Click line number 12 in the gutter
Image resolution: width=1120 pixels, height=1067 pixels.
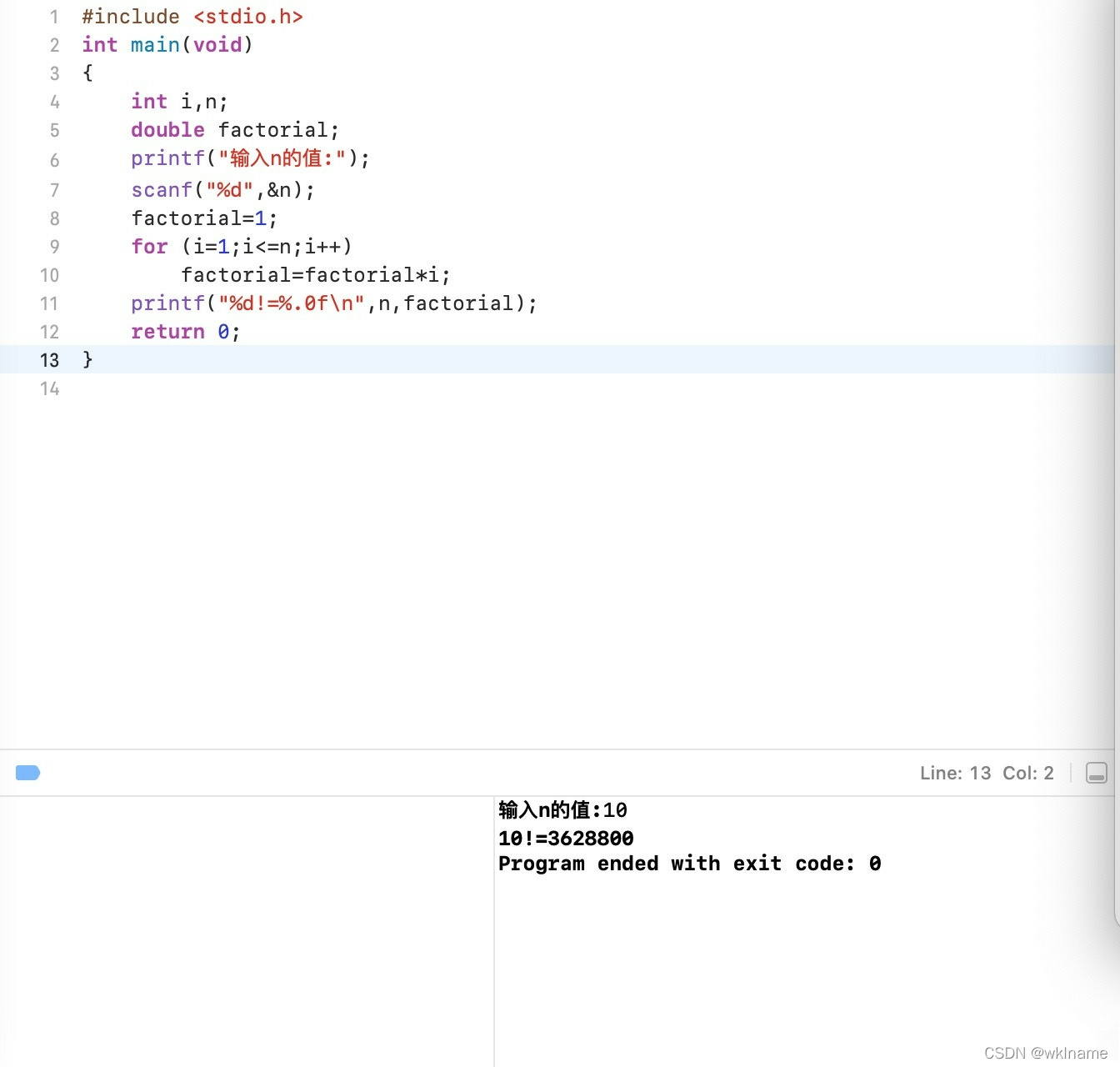pyautogui.click(x=49, y=332)
